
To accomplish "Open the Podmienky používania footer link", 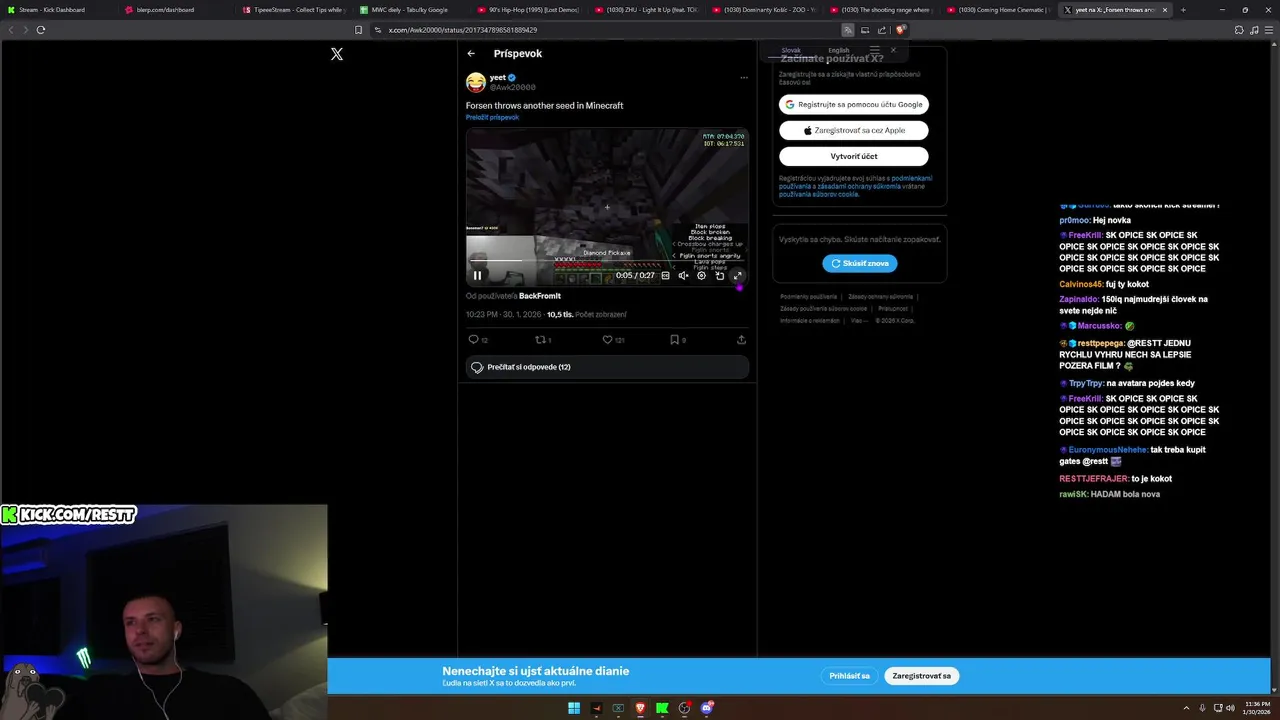I will click(x=808, y=297).
